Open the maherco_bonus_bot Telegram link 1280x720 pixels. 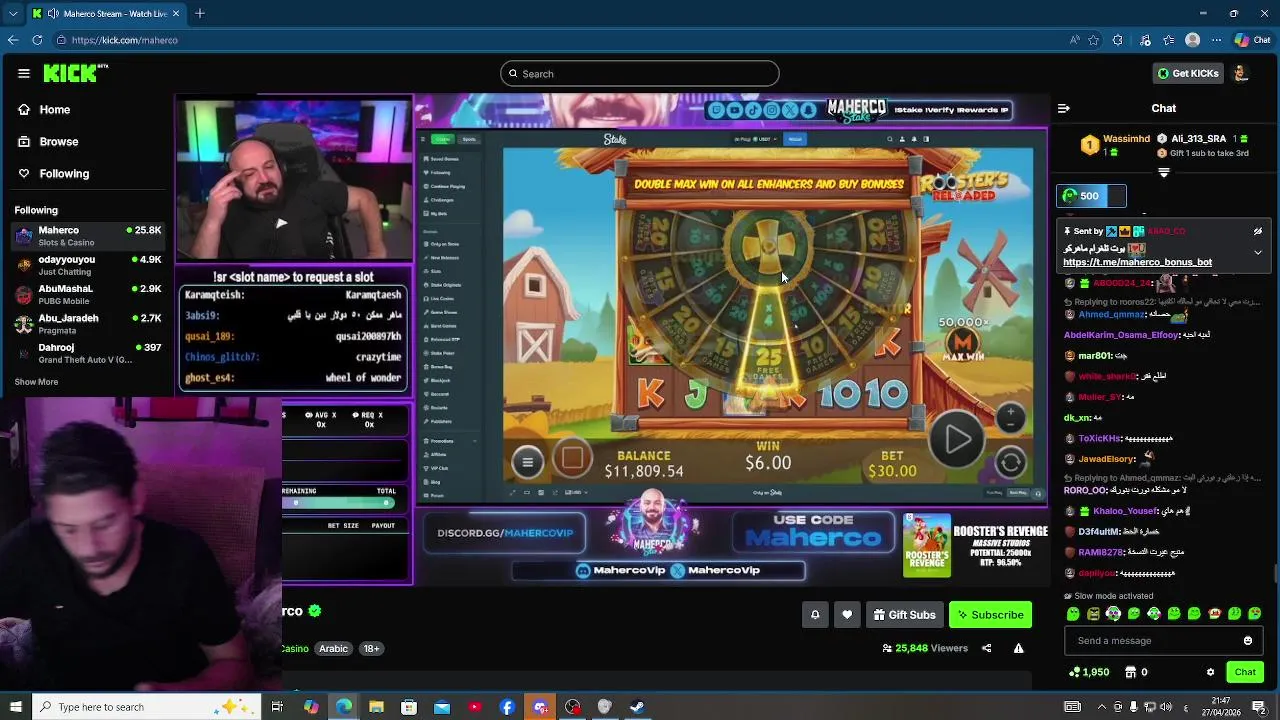tap(1137, 262)
